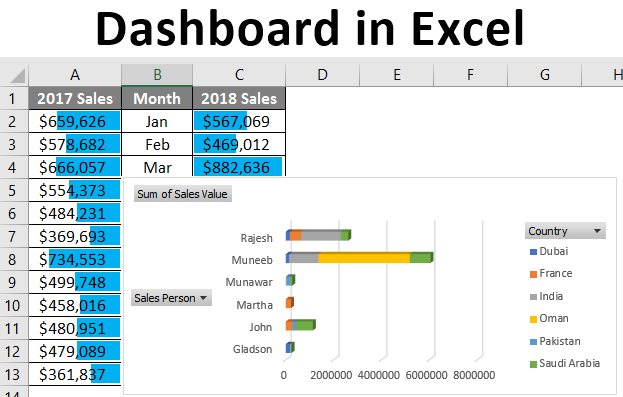This screenshot has width=623, height=397.
Task: Select cell with $480,951
Action: (x=75, y=329)
